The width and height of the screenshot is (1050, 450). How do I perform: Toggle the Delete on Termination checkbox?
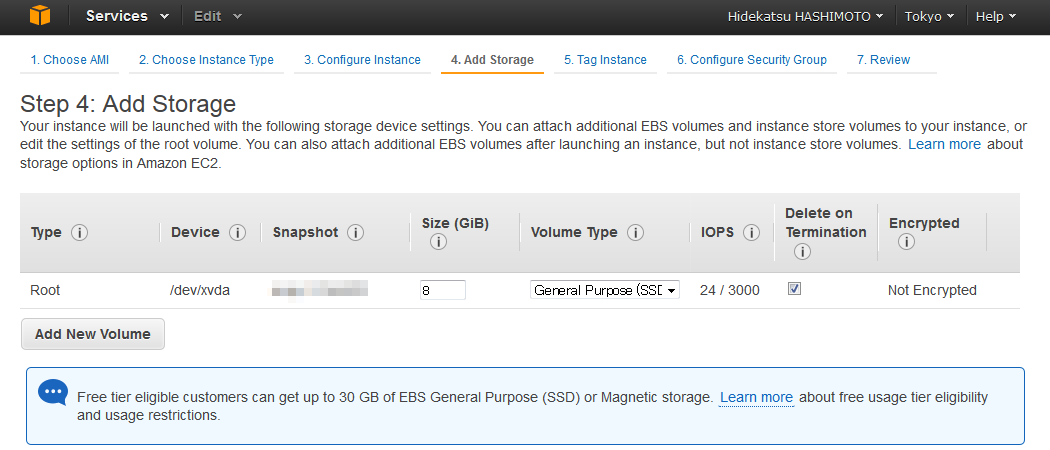(x=794, y=289)
